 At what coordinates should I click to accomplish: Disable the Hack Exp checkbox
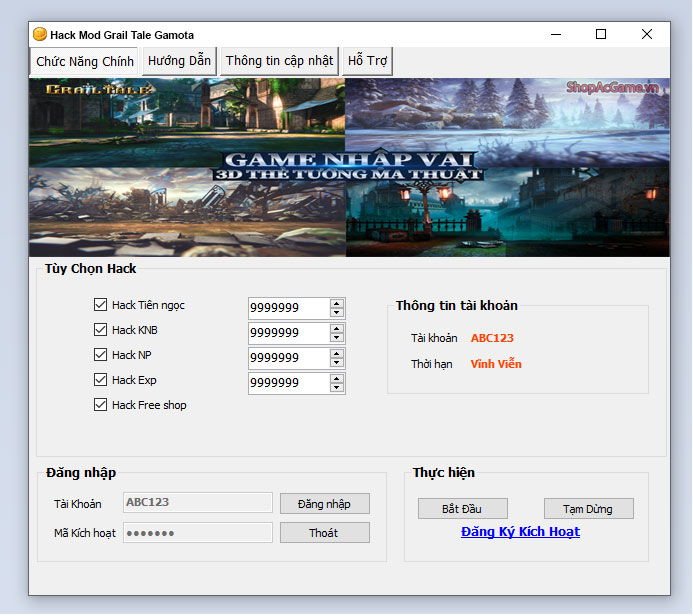point(100,380)
